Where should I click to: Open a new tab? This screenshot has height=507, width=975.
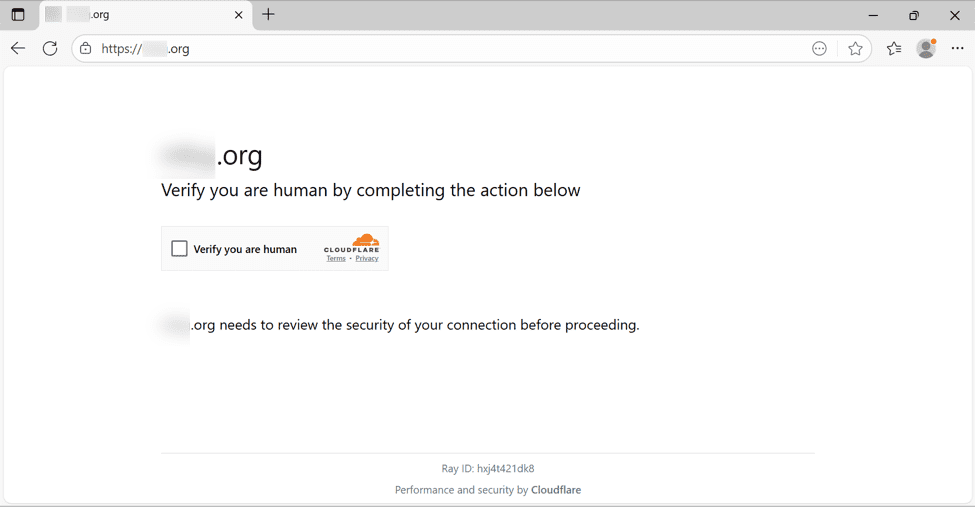pyautogui.click(x=268, y=15)
